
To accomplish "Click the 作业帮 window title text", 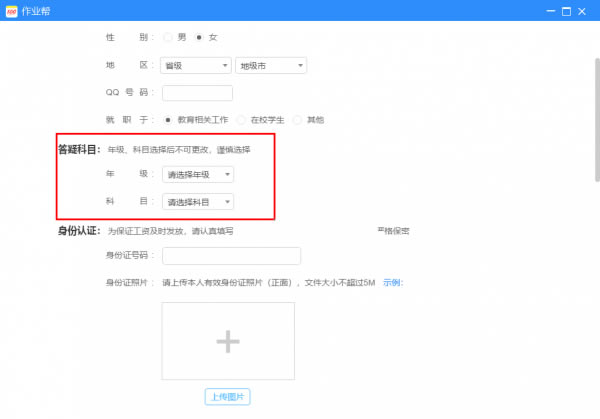I will [x=38, y=11].
